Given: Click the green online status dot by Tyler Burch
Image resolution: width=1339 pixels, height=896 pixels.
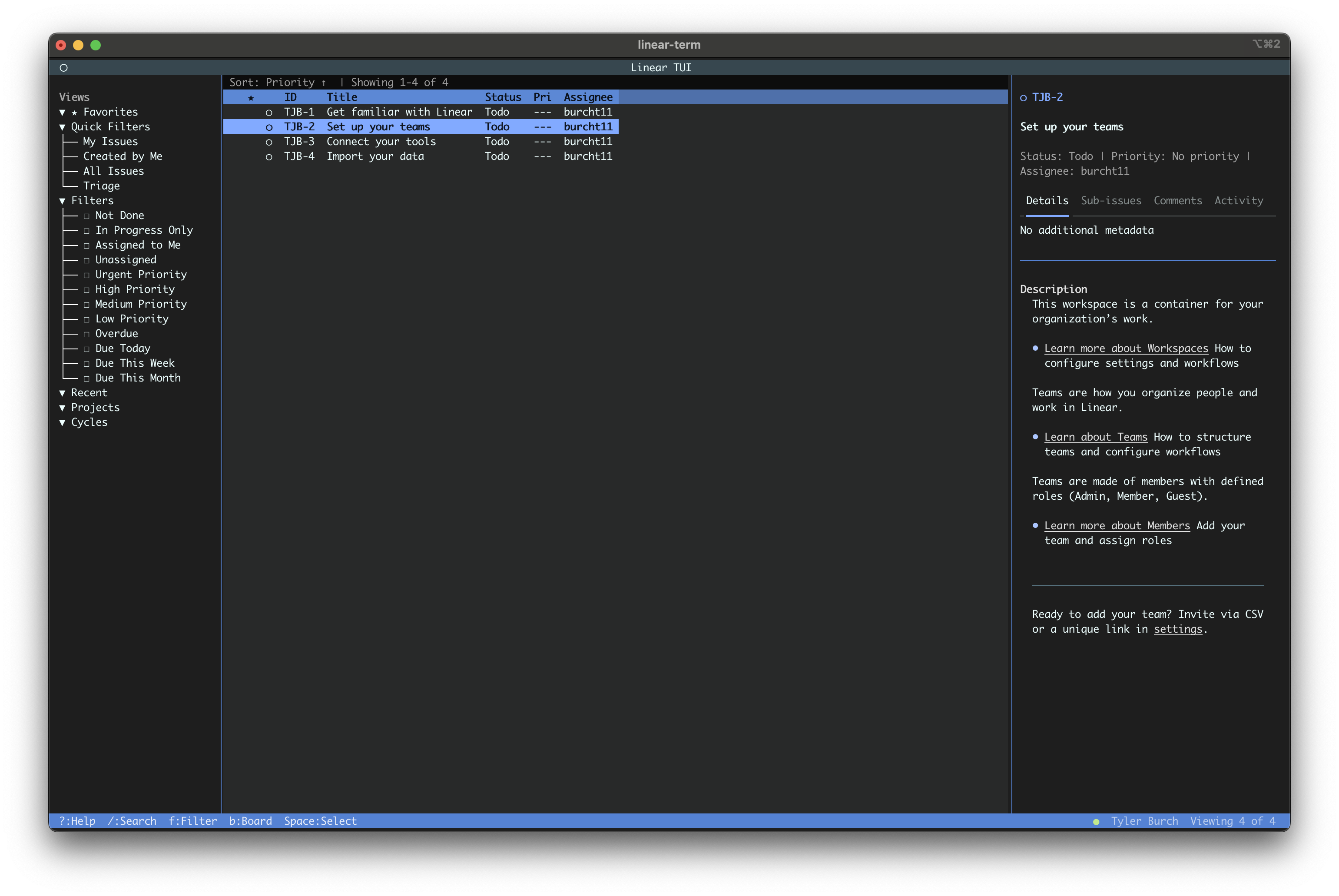Looking at the screenshot, I should [1096, 822].
